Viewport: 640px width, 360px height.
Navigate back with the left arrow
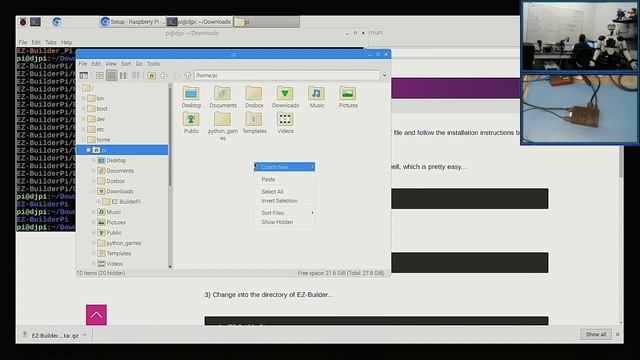tap(164, 76)
